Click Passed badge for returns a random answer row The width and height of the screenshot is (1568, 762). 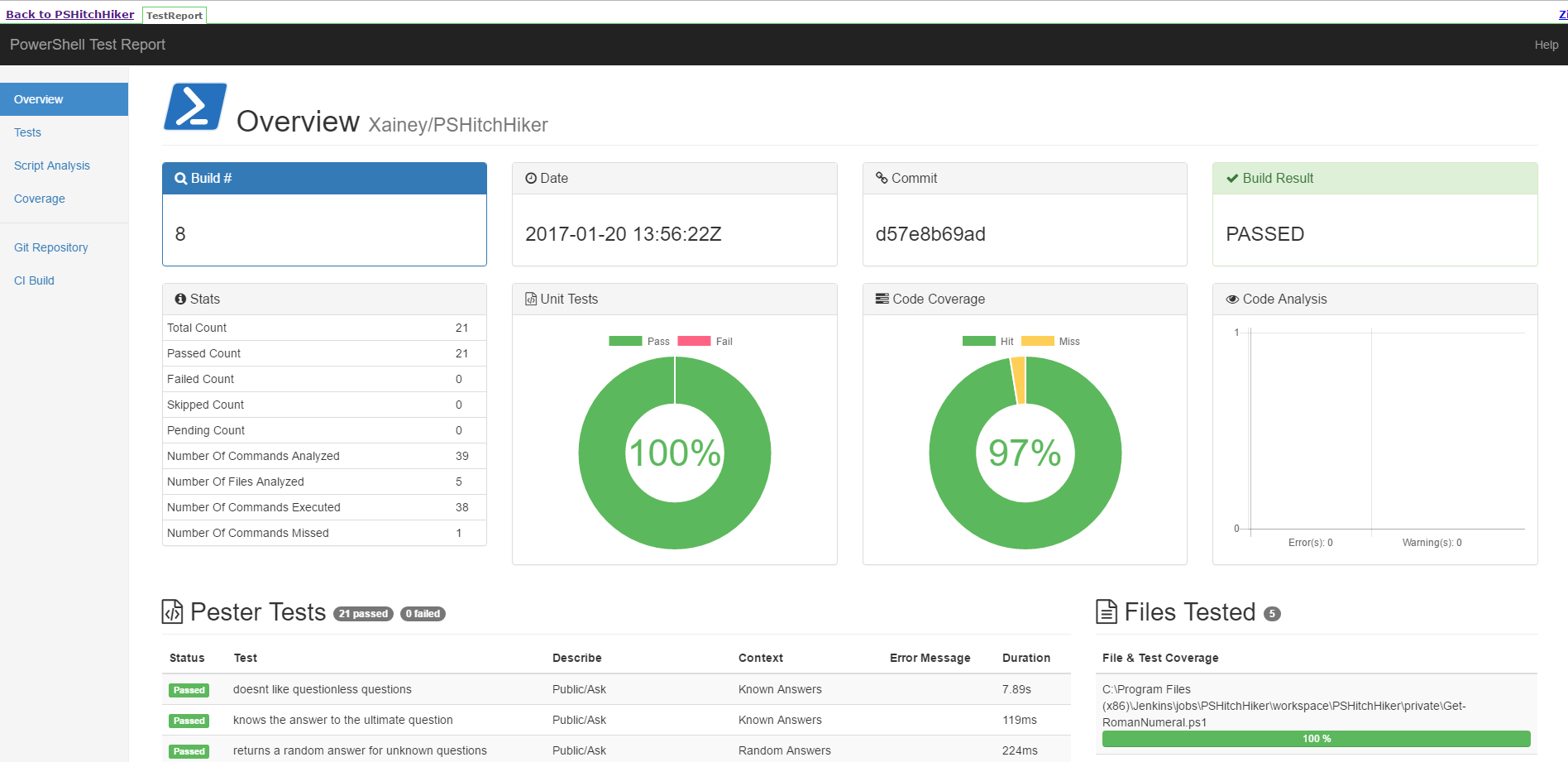pos(189,751)
